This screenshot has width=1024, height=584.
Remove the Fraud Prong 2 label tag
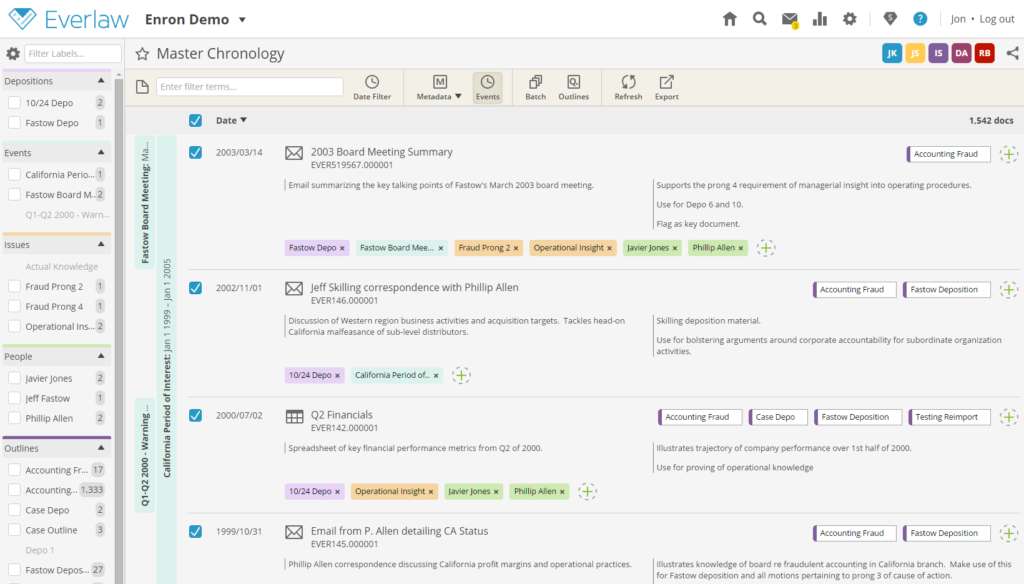pos(516,248)
